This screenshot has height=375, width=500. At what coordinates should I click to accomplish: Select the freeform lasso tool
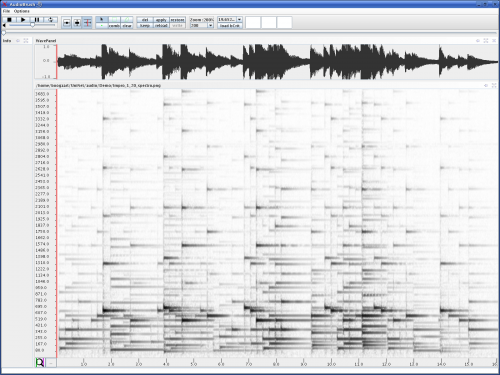(x=127, y=20)
